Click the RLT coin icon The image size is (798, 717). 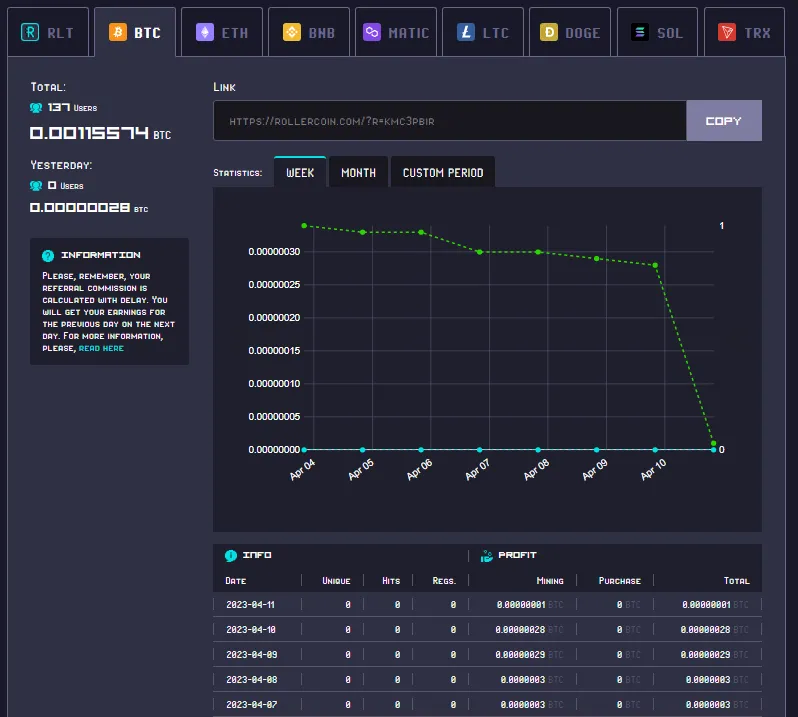pos(30,32)
